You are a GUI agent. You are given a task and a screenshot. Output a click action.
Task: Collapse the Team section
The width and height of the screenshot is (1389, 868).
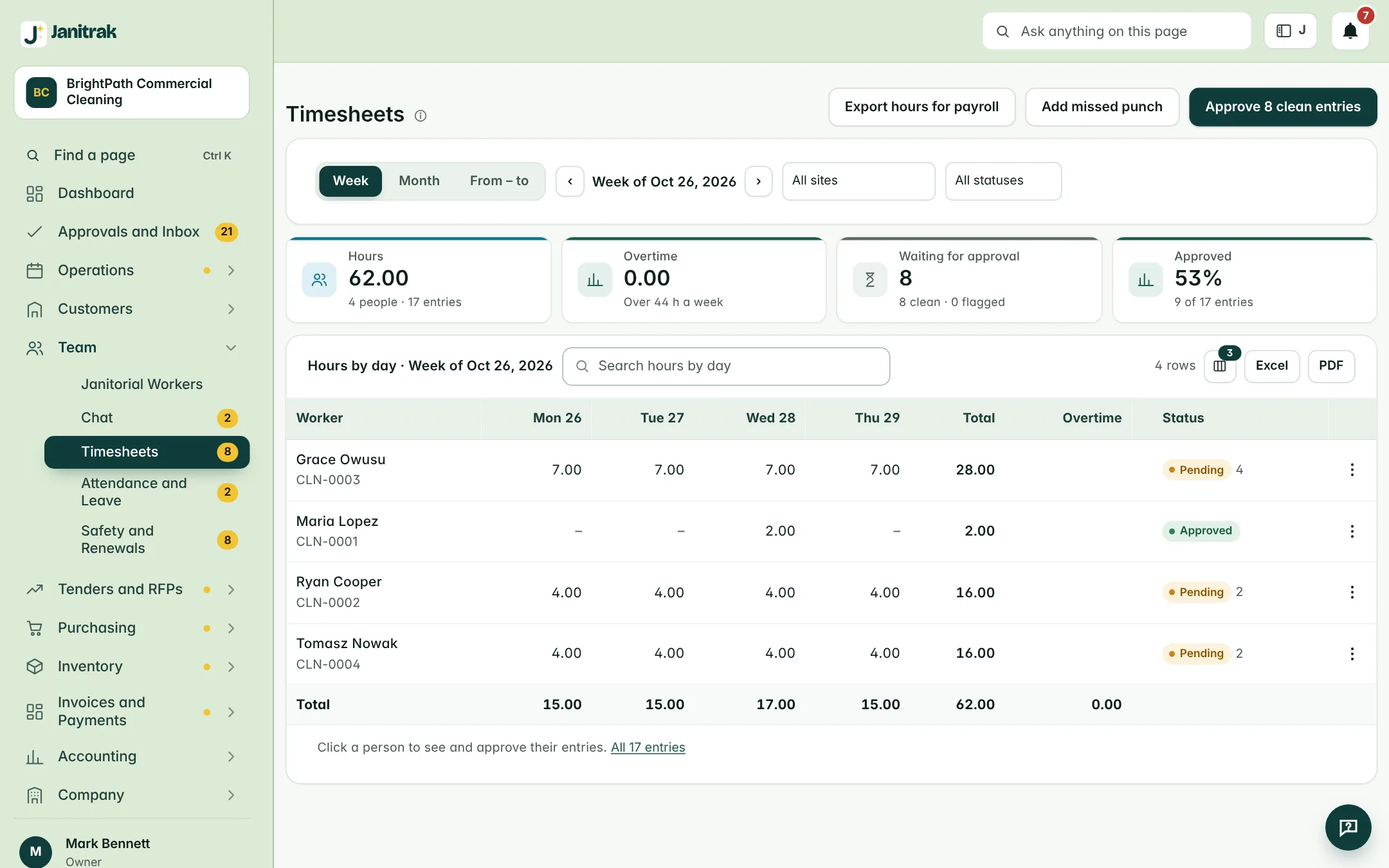pyautogui.click(x=132, y=347)
